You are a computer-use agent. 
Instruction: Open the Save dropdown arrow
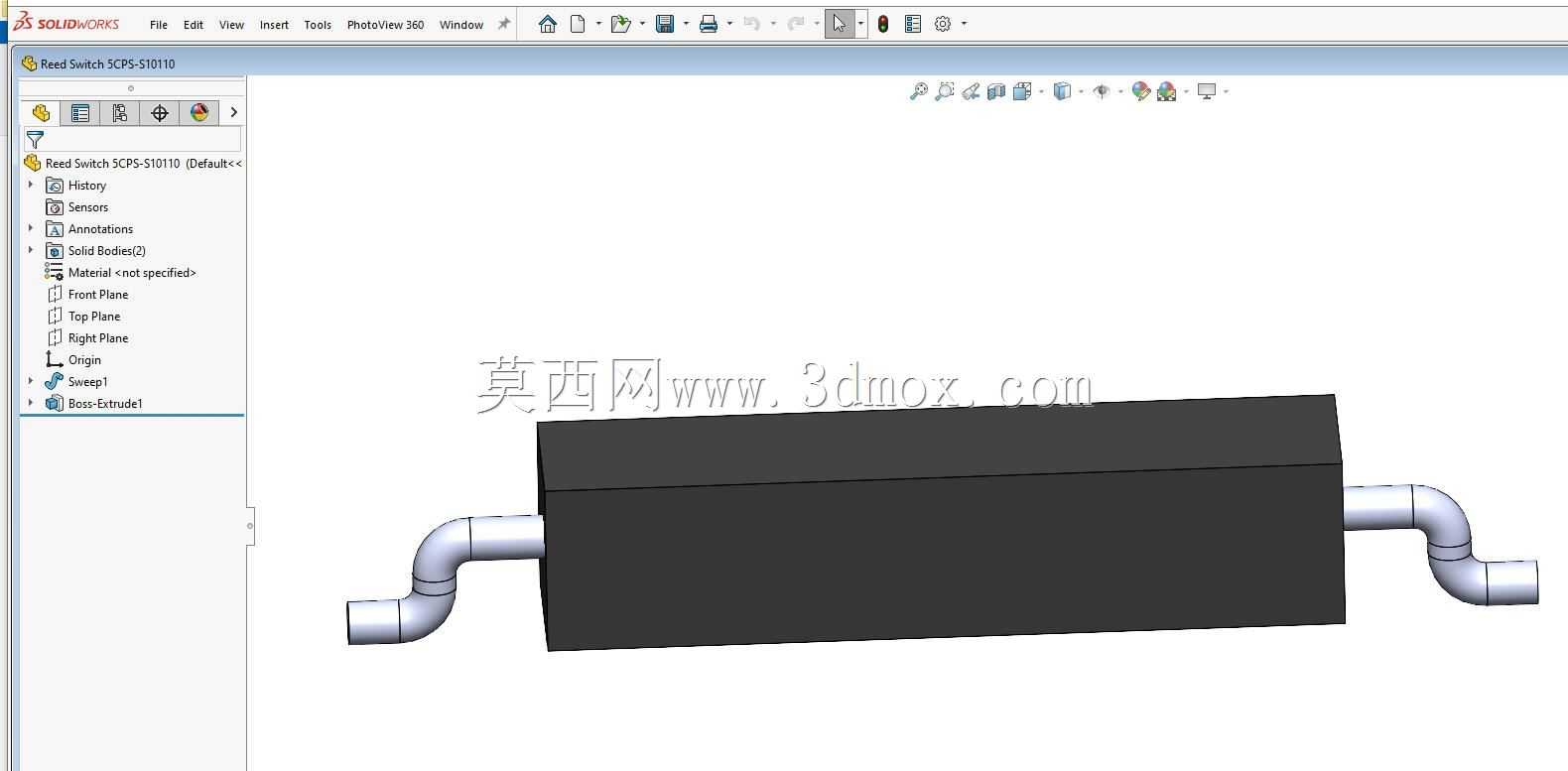point(686,24)
